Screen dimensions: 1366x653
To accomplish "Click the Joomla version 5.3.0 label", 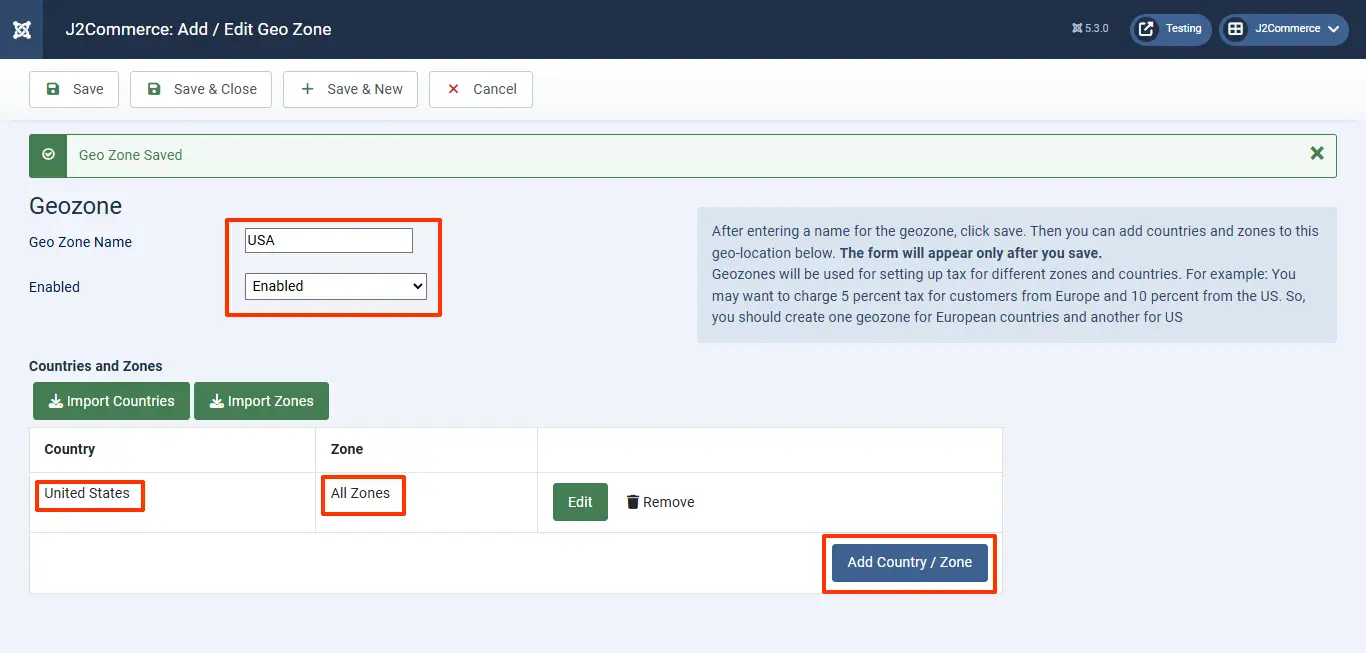I will click(x=1090, y=29).
